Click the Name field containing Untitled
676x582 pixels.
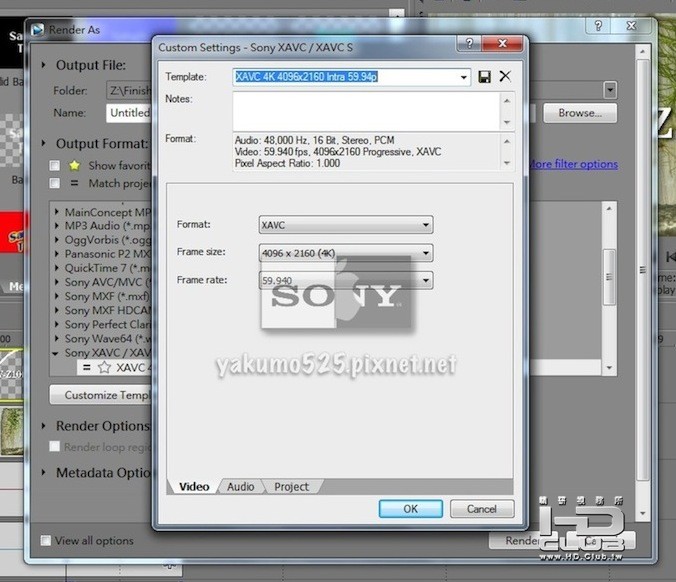128,113
